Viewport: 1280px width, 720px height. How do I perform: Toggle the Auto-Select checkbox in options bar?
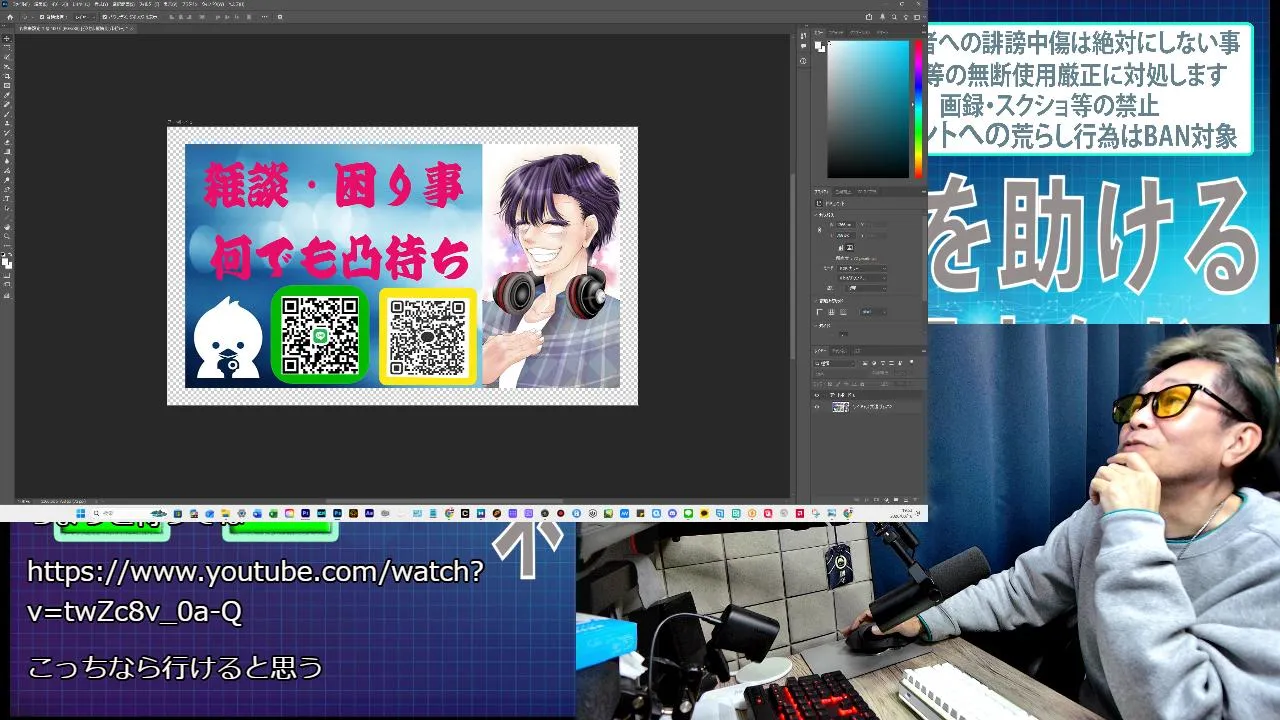click(x=42, y=17)
